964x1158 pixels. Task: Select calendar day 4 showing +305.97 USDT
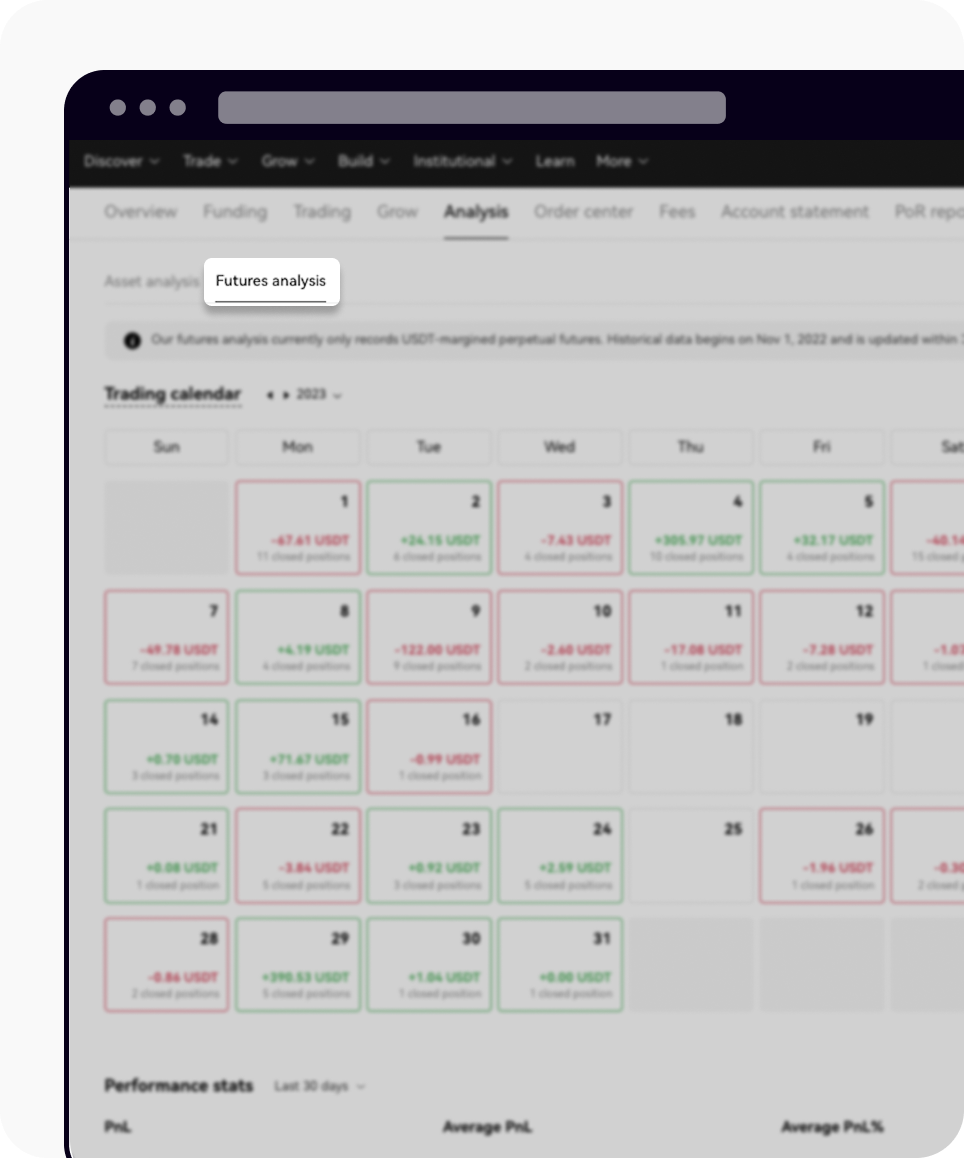click(x=690, y=527)
